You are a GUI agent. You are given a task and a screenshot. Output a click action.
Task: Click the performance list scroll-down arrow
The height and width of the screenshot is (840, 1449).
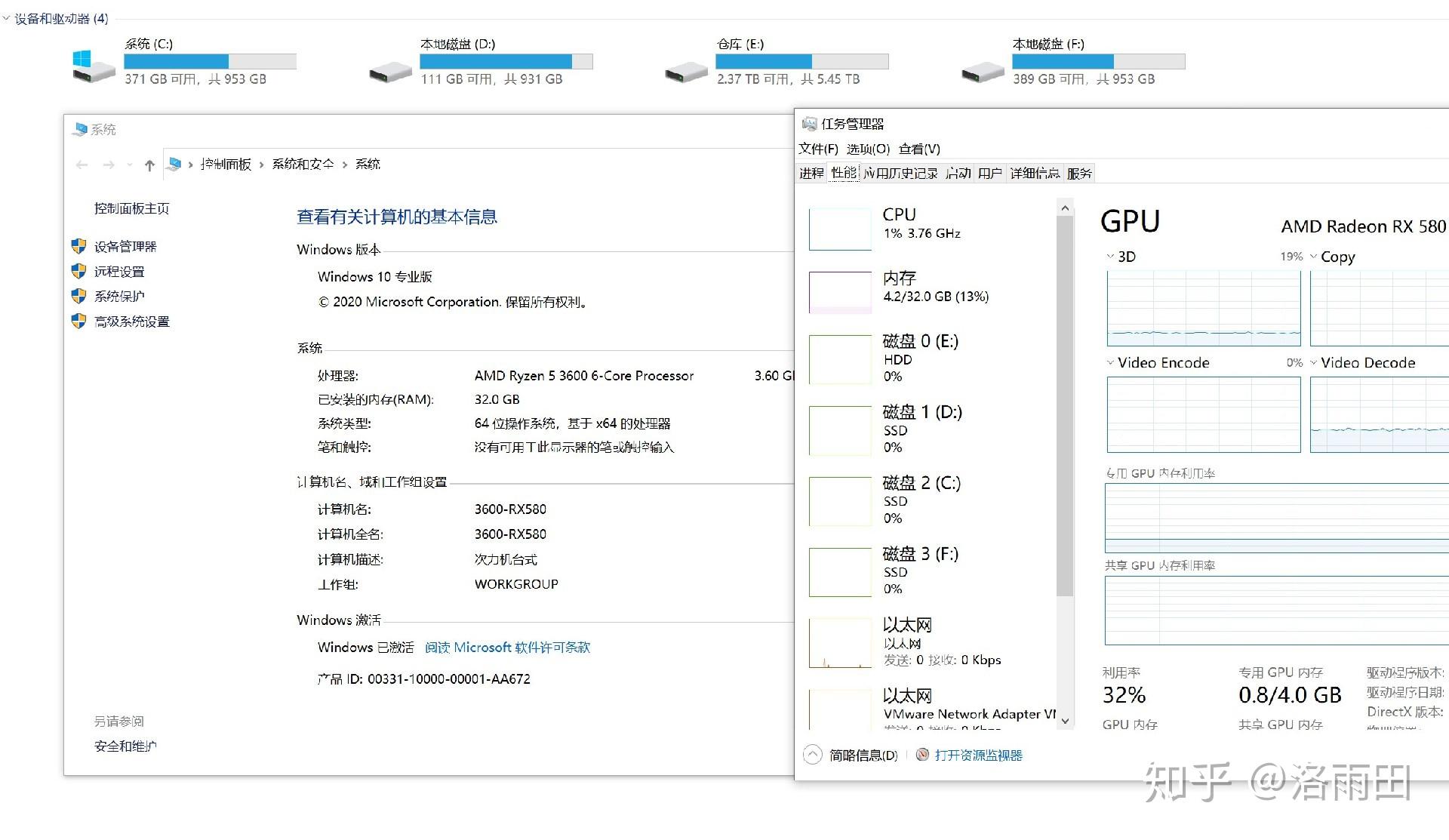(x=1065, y=721)
